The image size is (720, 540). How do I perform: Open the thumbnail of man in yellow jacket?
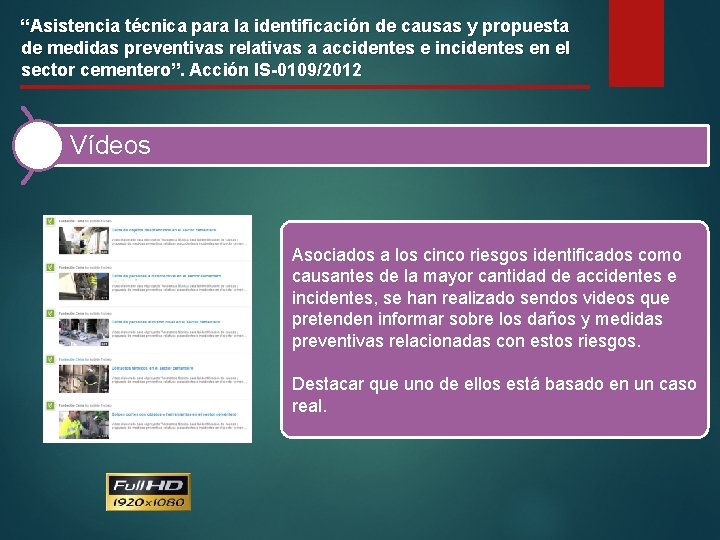pos(84,424)
